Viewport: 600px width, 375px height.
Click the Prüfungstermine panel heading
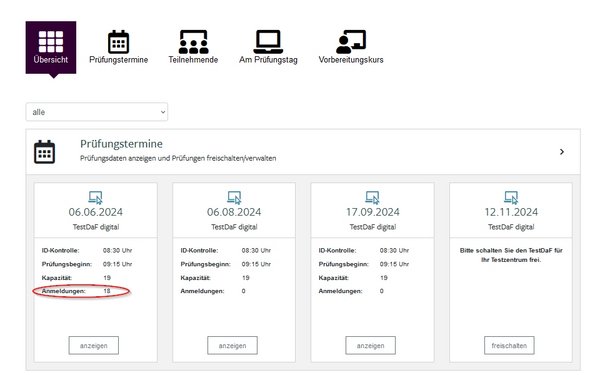(121, 144)
